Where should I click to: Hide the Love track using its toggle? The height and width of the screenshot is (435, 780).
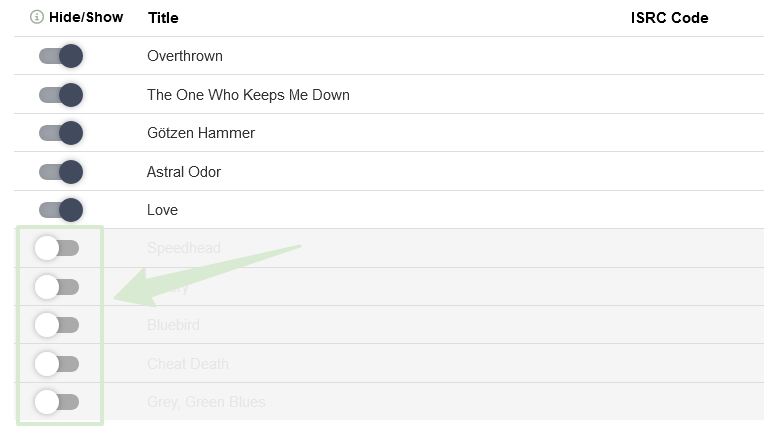[x=60, y=210]
